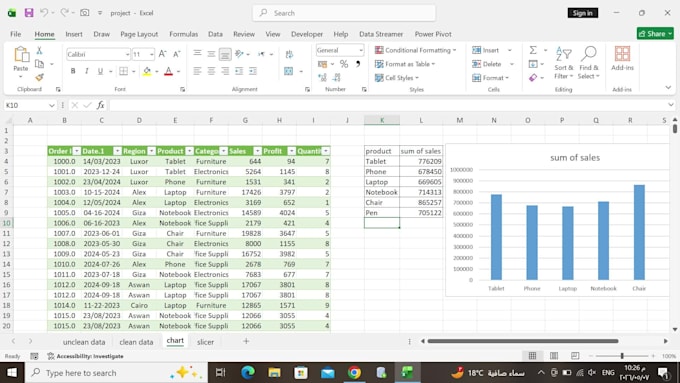680x383 pixels.
Task: Click the Merge and Center icon
Action: tap(289, 71)
